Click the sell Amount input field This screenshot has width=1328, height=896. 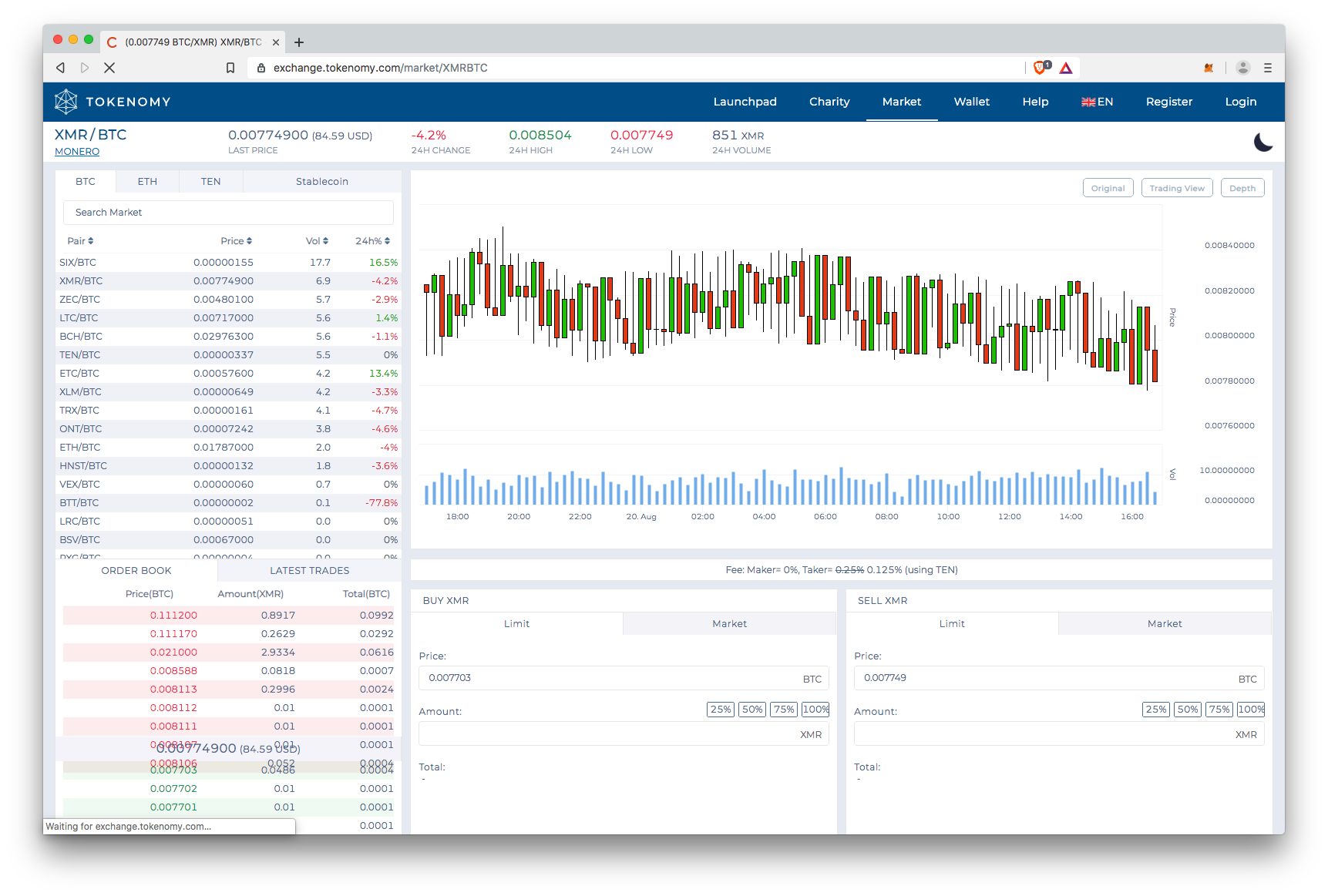pyautogui.click(x=1059, y=733)
